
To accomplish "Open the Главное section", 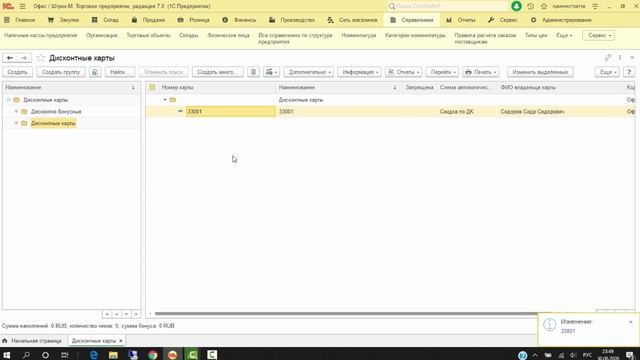I will point(20,20).
